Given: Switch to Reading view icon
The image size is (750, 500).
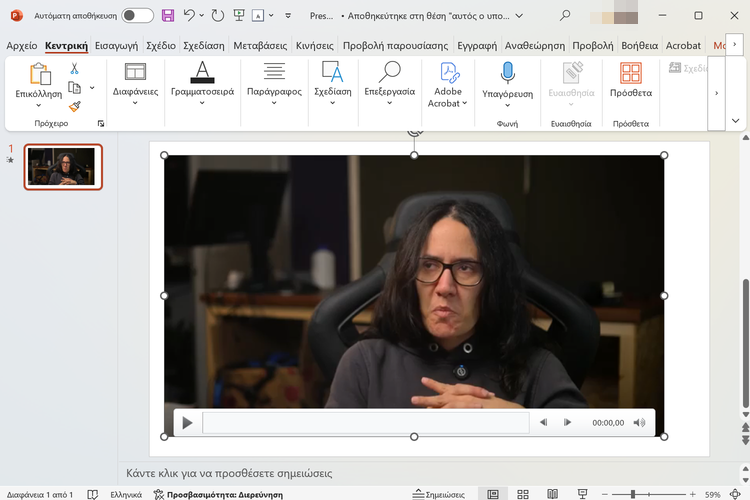Looking at the screenshot, I should pos(552,494).
